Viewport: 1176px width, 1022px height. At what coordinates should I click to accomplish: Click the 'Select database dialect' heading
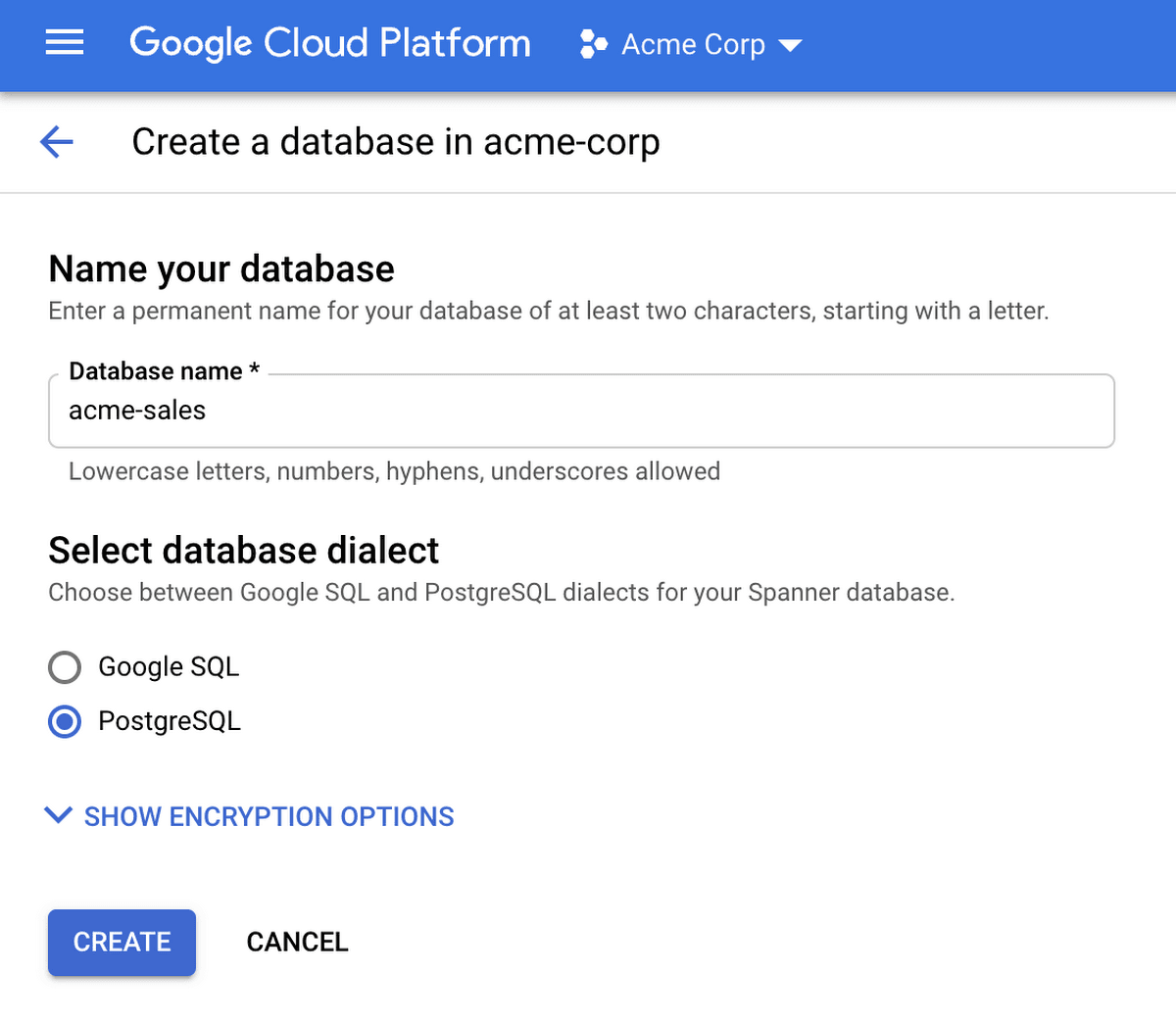tap(244, 551)
